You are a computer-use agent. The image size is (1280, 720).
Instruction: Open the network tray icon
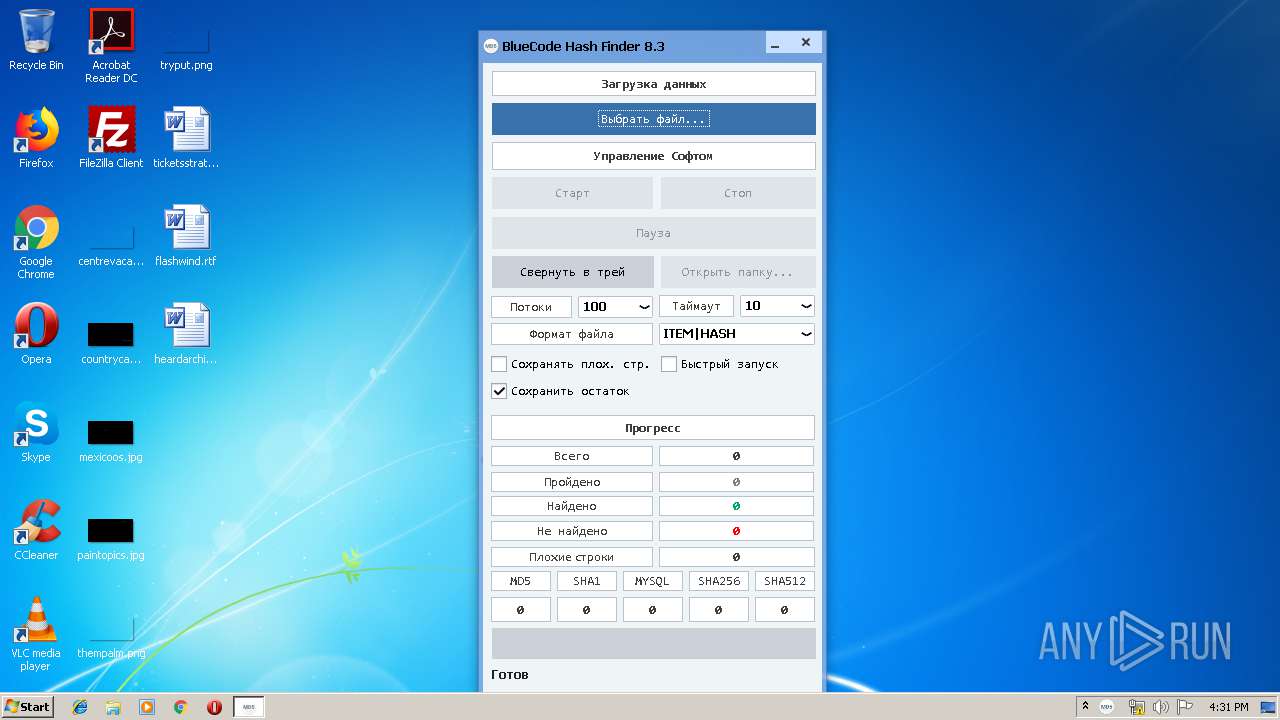point(1137,707)
